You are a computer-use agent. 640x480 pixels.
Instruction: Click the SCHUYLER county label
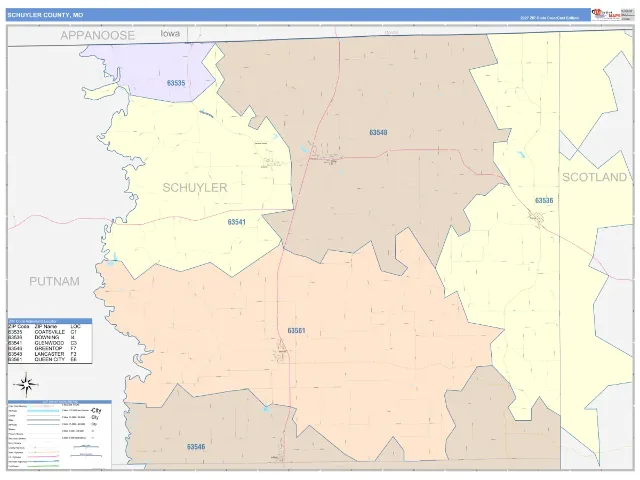pos(195,188)
